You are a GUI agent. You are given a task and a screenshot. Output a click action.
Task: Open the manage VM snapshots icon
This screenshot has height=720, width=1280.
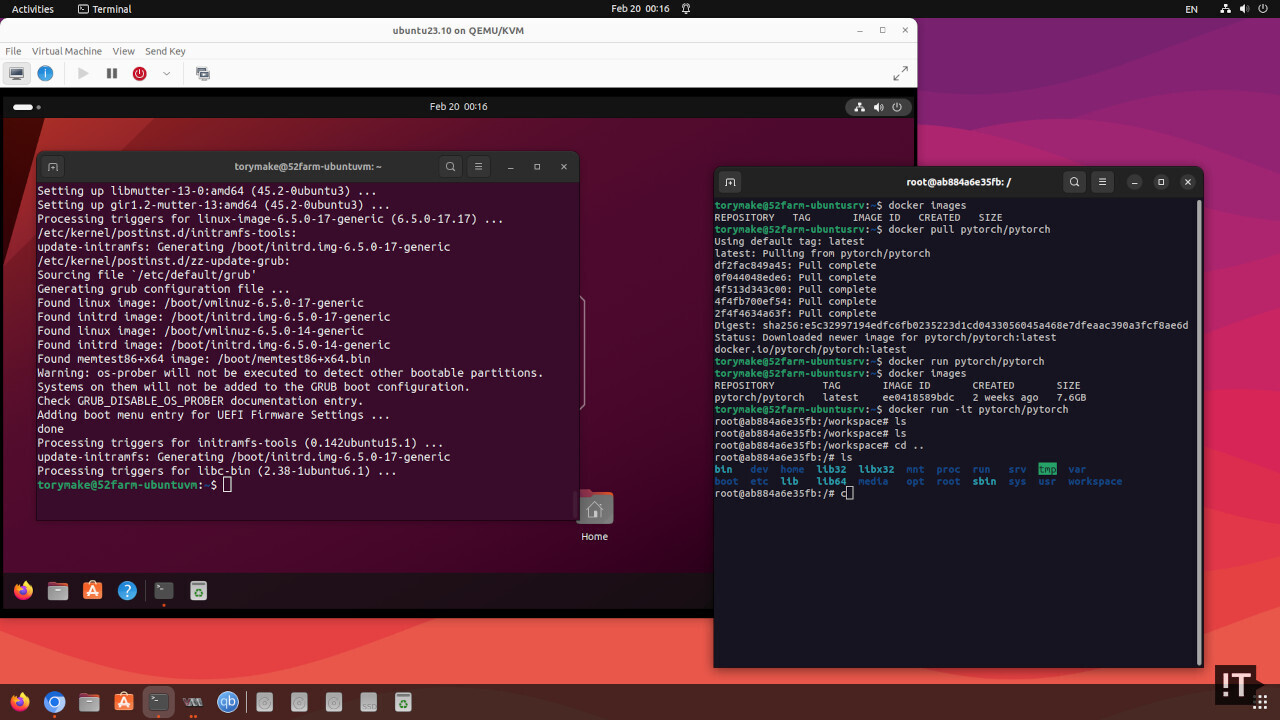point(203,73)
